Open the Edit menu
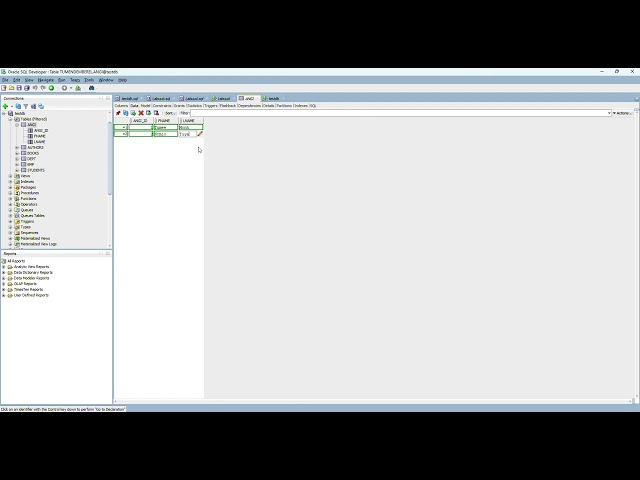This screenshot has width=640, height=480. point(16,80)
